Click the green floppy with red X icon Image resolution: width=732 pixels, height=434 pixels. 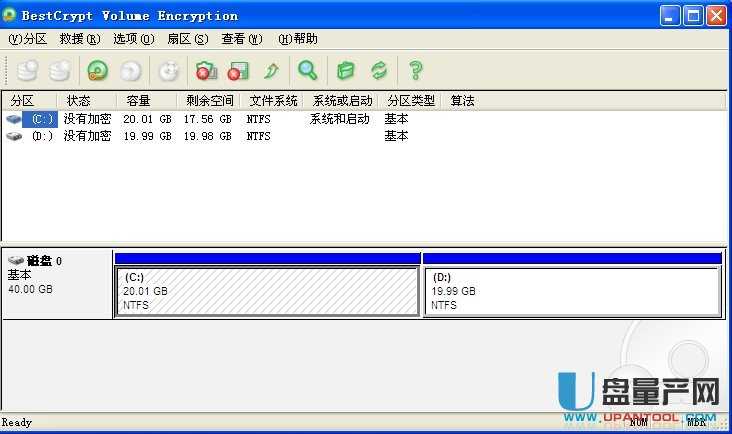tap(239, 71)
